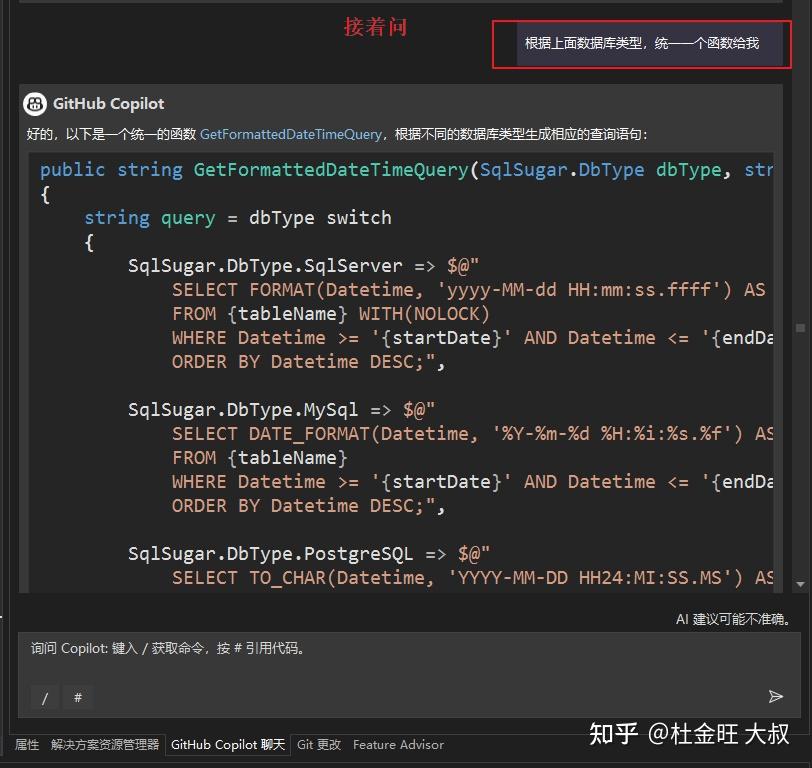Image resolution: width=812 pixels, height=768 pixels.
Task: Select the GitHub Copilot avatar in chat header
Action: 36,103
